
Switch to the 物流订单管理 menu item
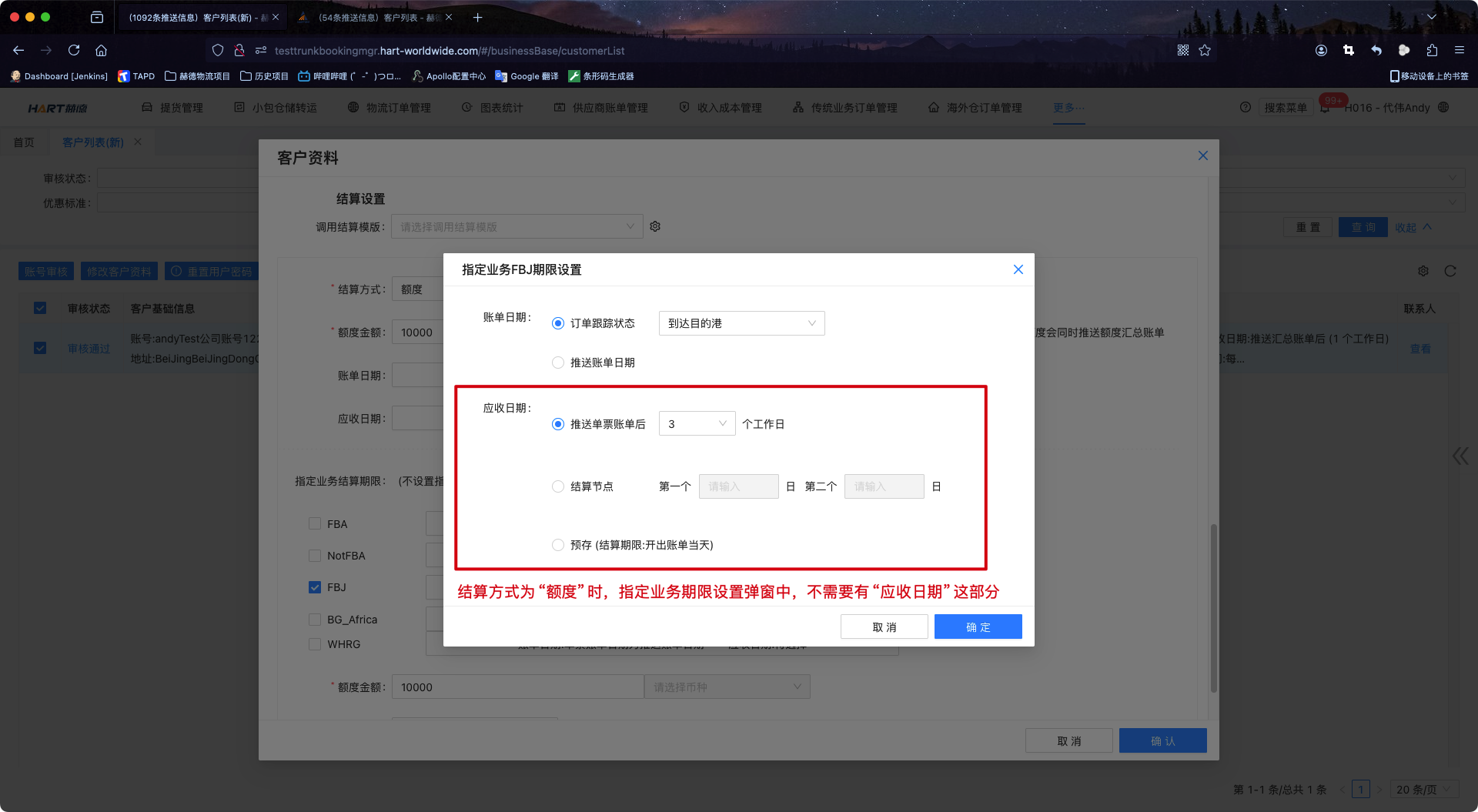399,108
